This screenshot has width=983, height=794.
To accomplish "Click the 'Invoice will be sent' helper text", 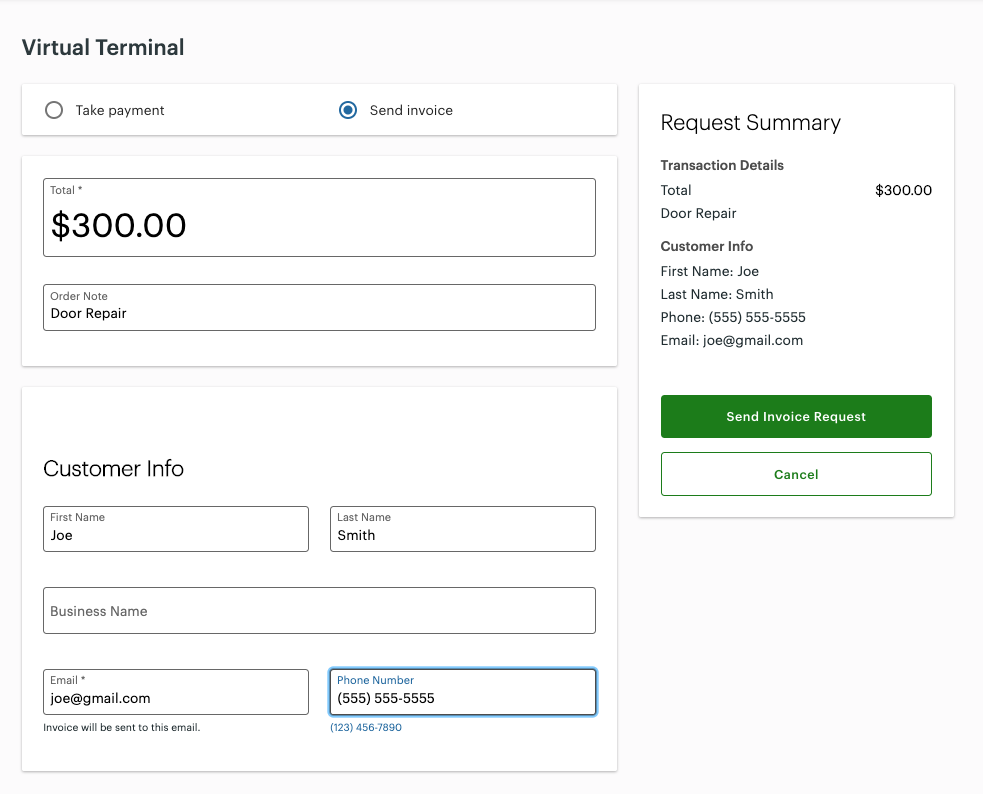I will [122, 728].
